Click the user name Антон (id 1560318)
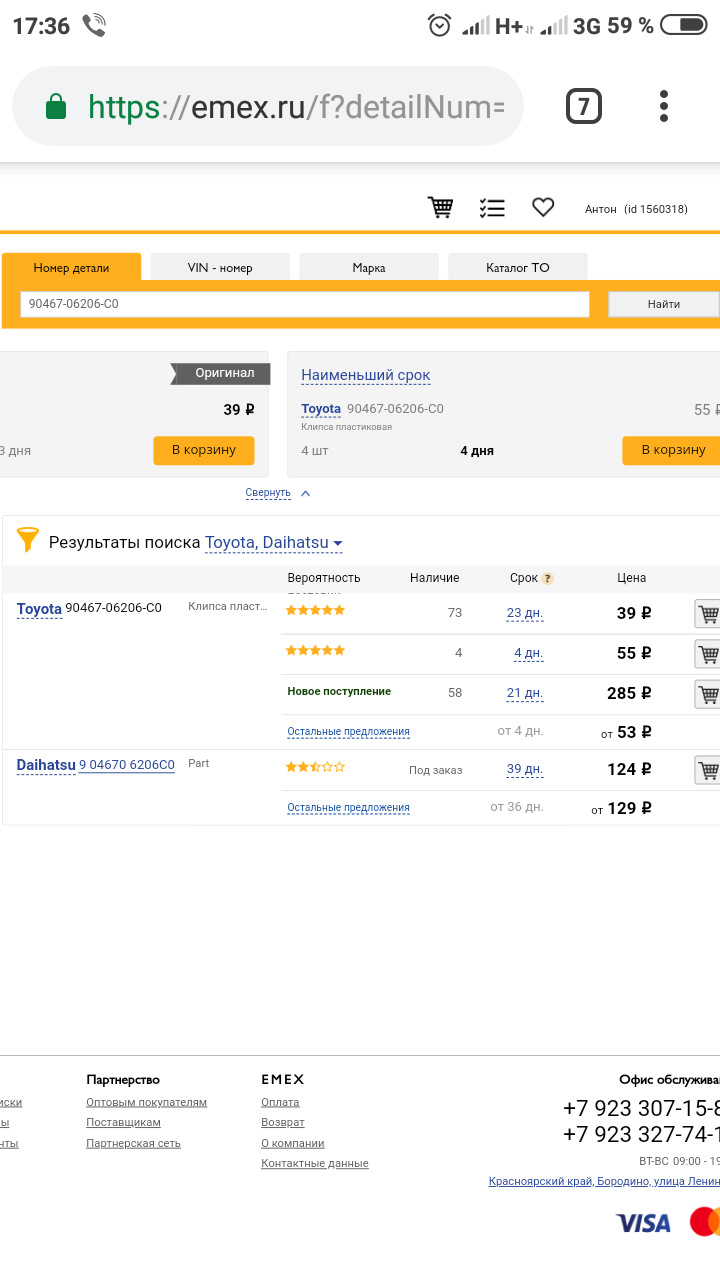Viewport: 720px width, 1280px height. point(636,209)
